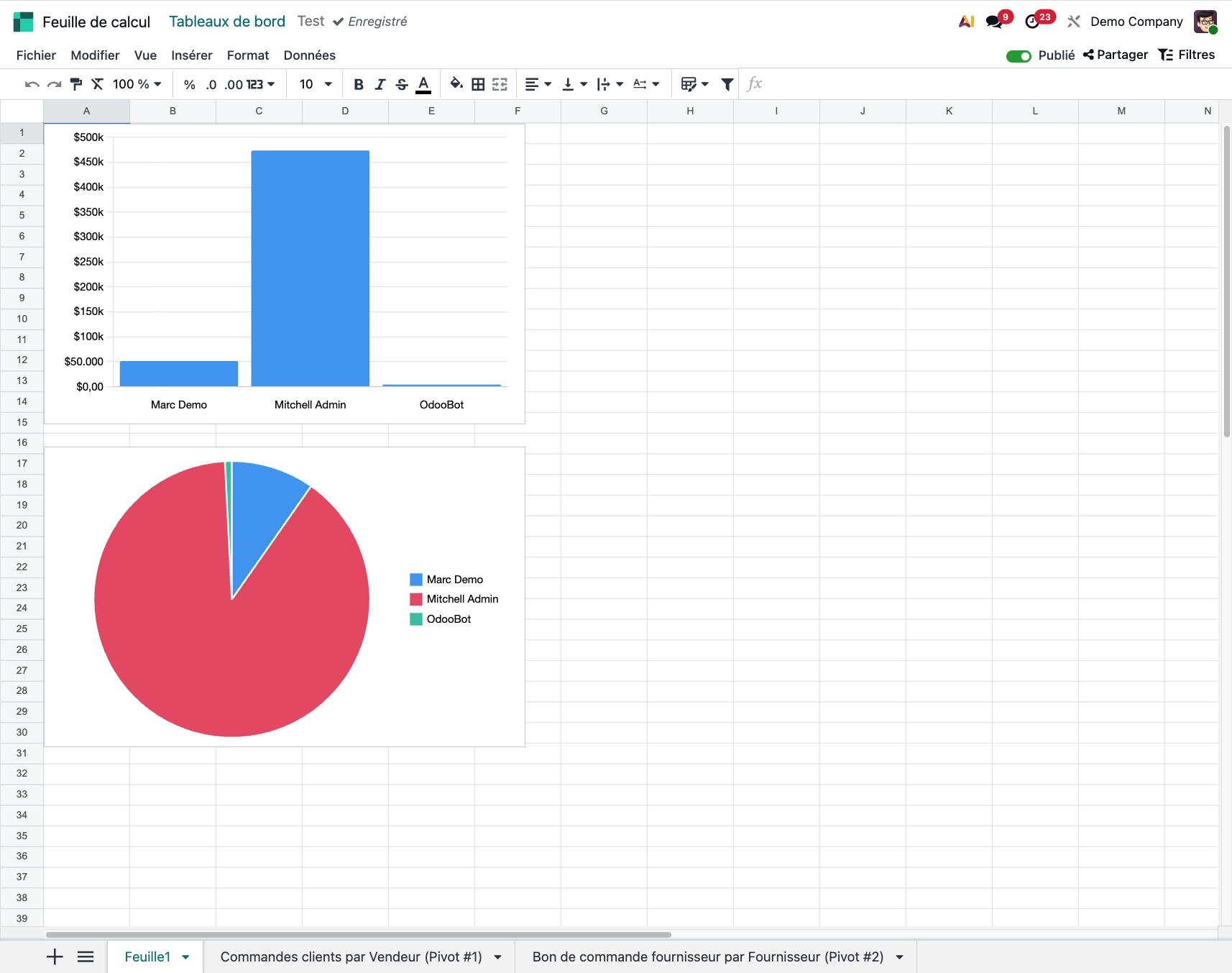
Task: Click the filter funnel icon in toolbar
Action: point(727,84)
